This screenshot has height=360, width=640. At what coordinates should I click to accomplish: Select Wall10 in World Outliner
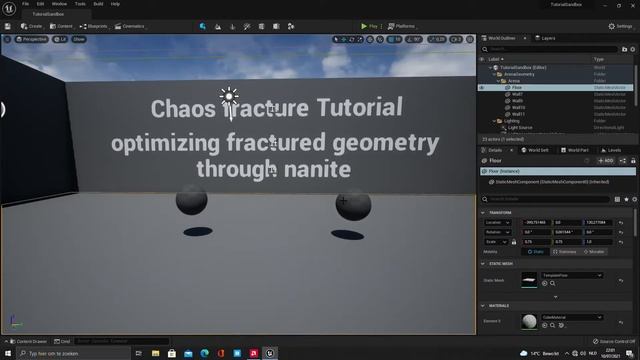click(x=518, y=108)
